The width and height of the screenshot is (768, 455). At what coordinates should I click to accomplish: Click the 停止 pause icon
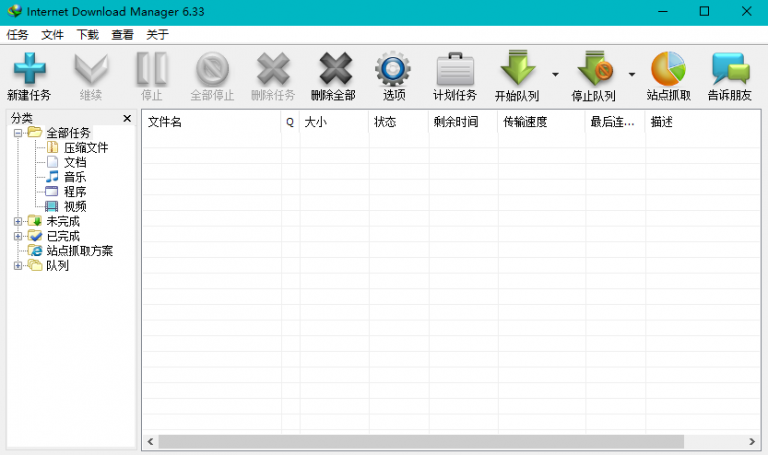[x=151, y=69]
